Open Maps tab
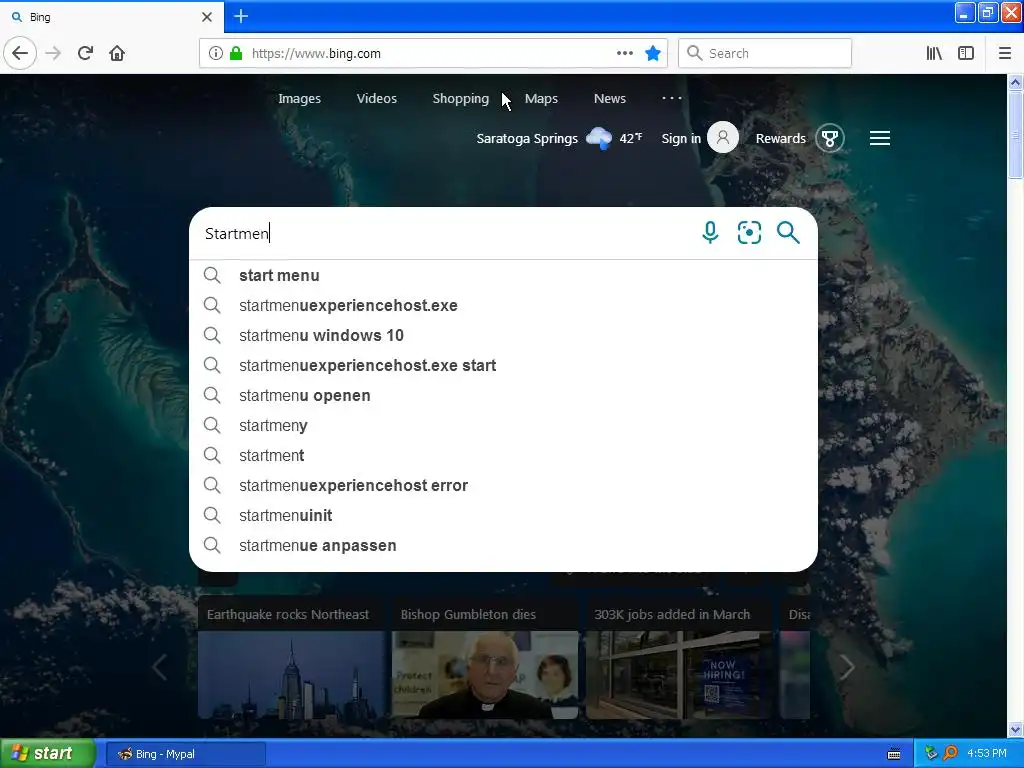The width and height of the screenshot is (1024, 768). pyautogui.click(x=541, y=99)
